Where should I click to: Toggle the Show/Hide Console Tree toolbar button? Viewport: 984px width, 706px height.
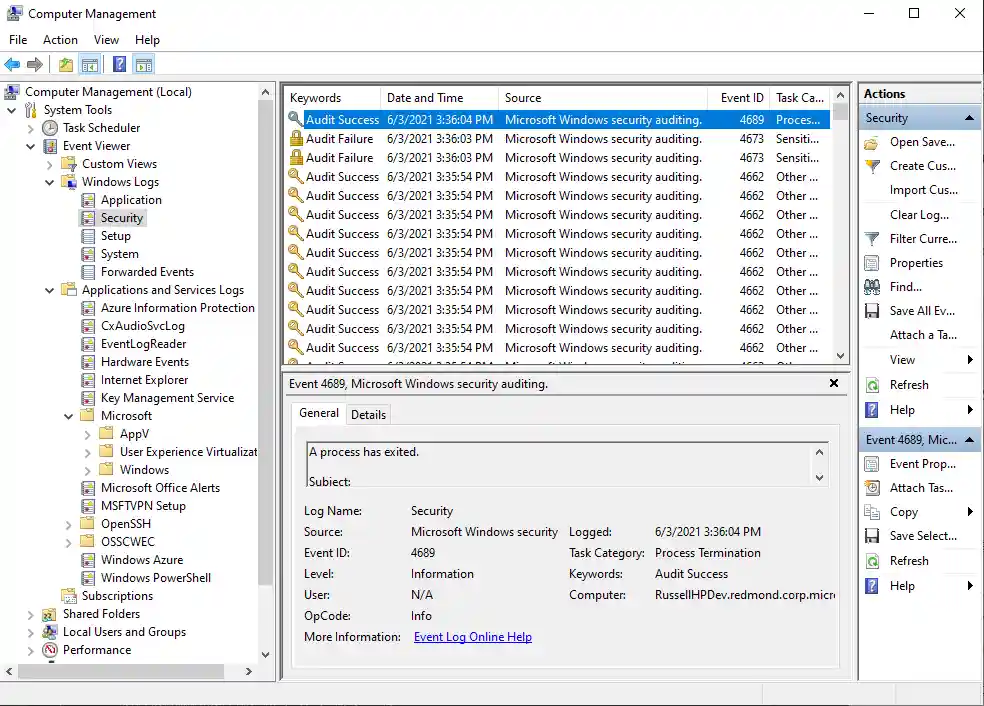[x=90, y=63]
